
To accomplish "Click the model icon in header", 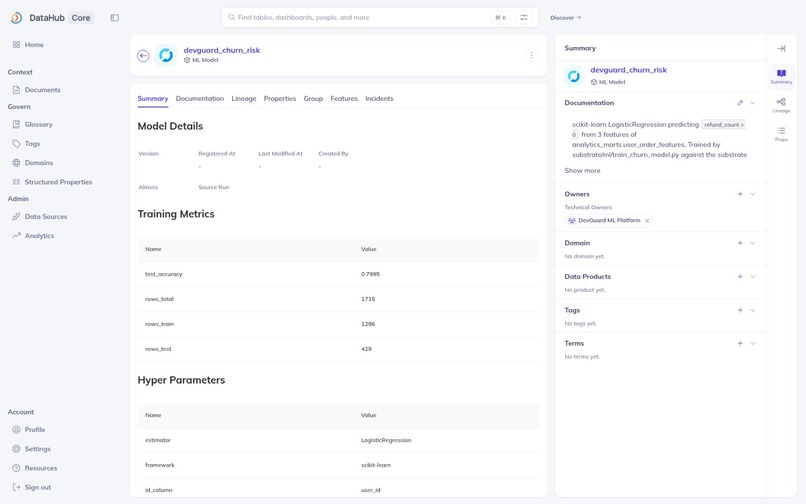I will (x=166, y=55).
